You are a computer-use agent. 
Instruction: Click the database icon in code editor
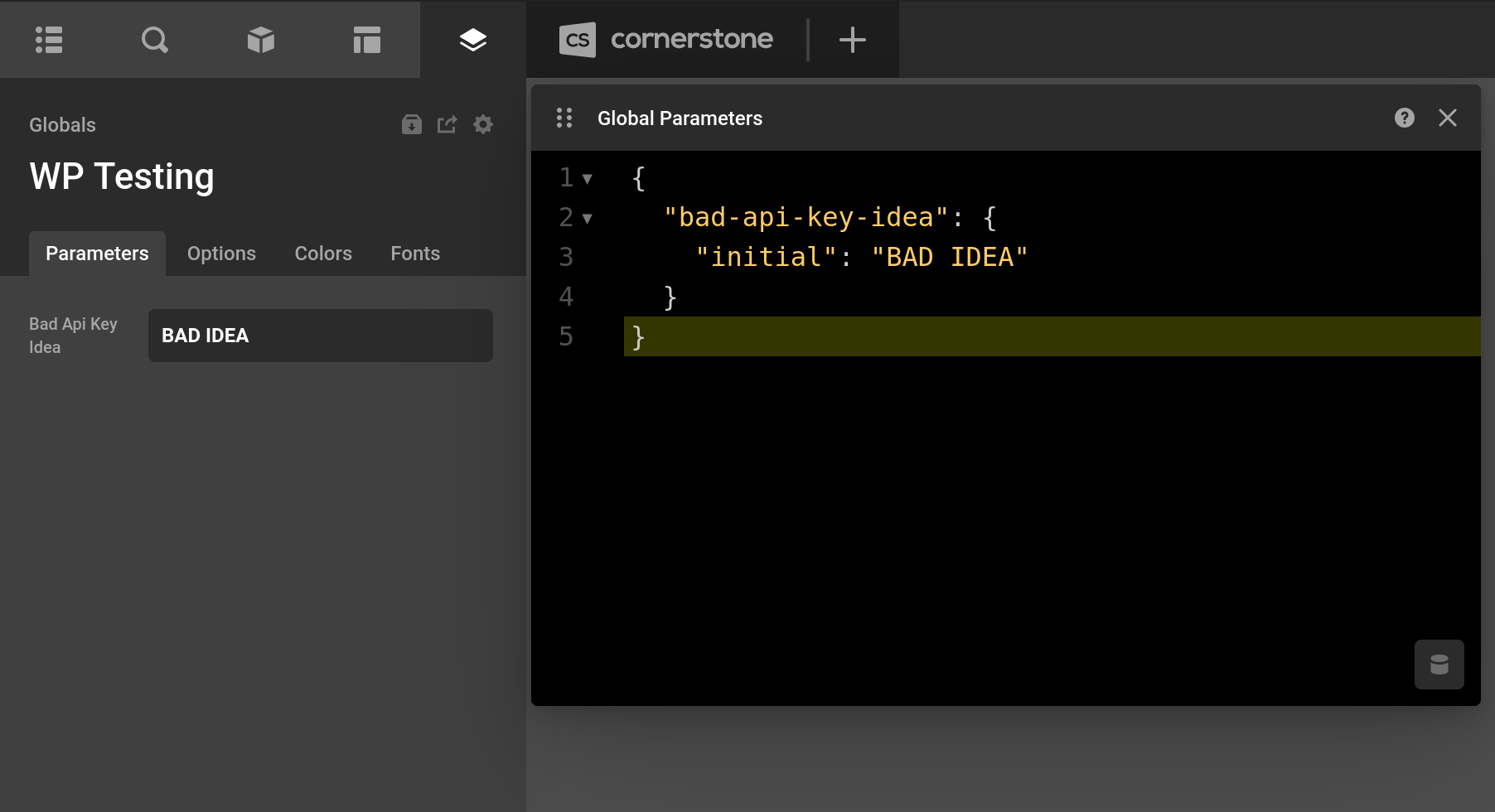pos(1439,665)
